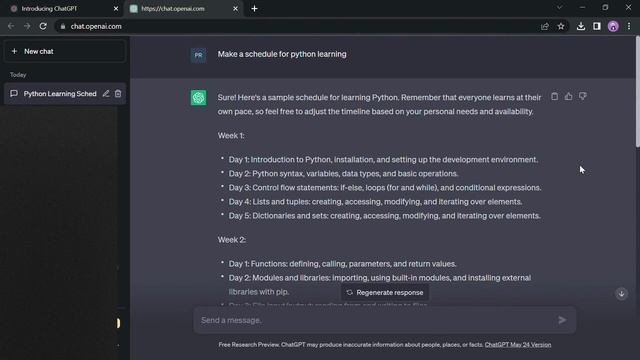Jump to bottom with down arrow button

click(x=621, y=294)
